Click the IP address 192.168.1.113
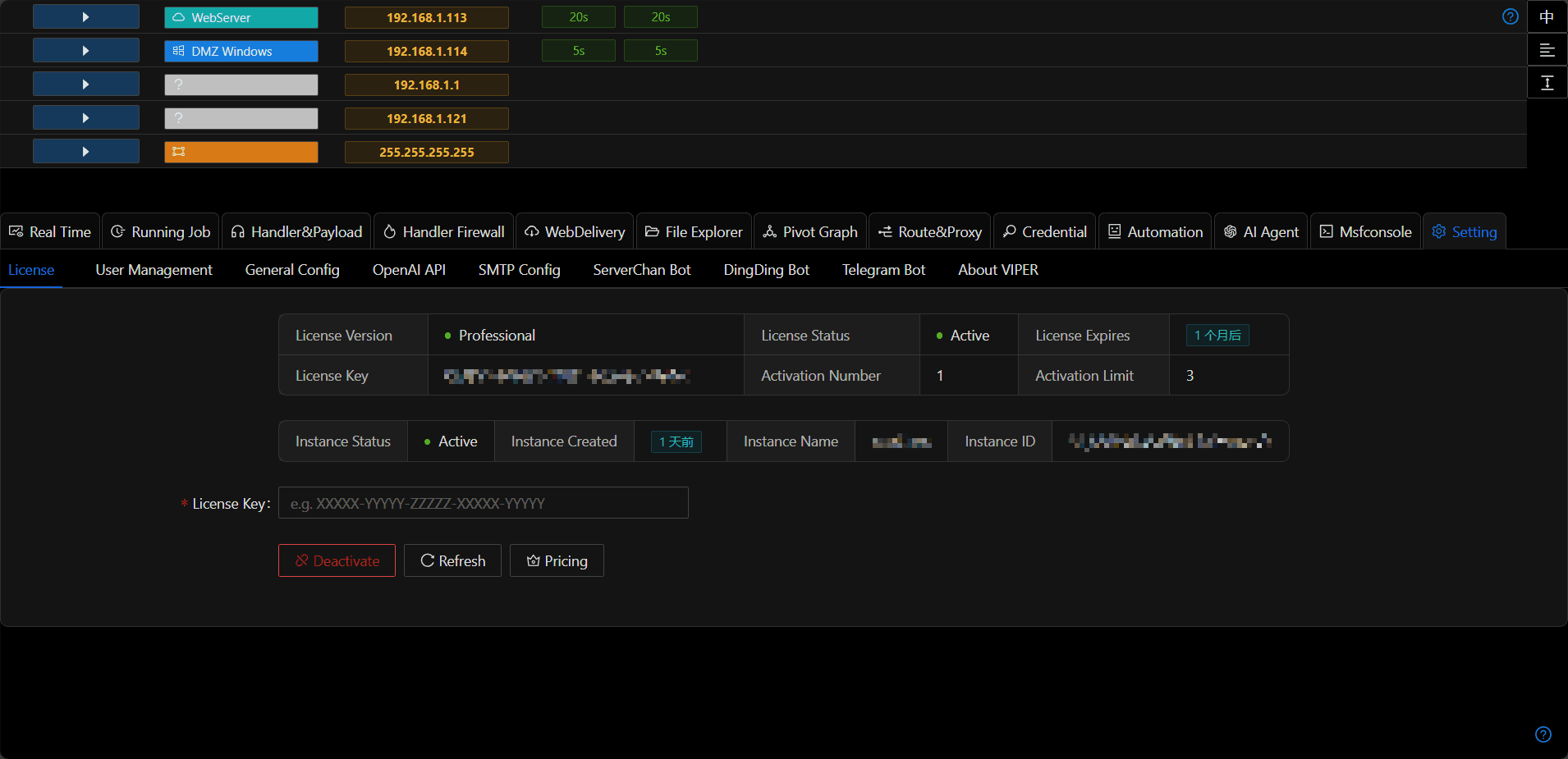The height and width of the screenshot is (759, 1568). (x=427, y=17)
